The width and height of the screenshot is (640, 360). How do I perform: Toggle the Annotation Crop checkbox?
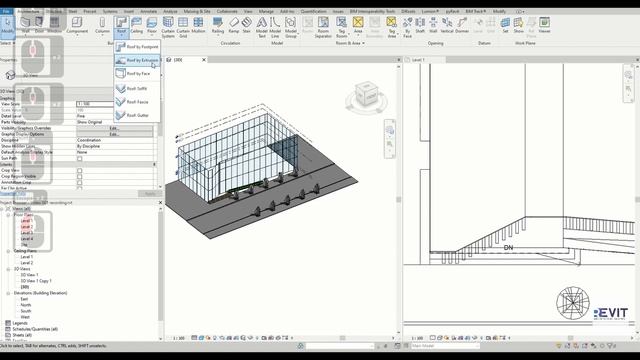pyautogui.click(x=80, y=182)
